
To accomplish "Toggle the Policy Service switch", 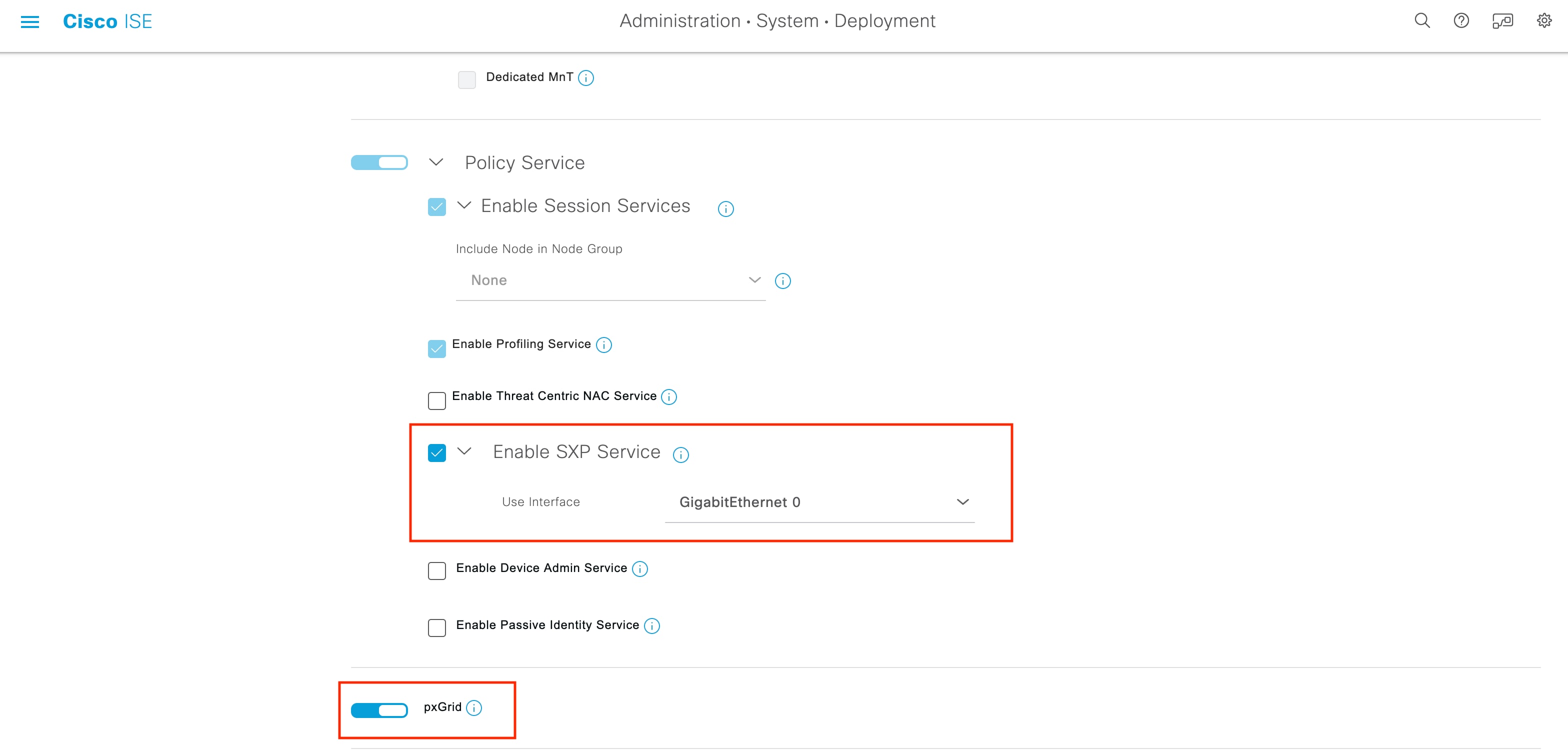I will pyautogui.click(x=379, y=162).
